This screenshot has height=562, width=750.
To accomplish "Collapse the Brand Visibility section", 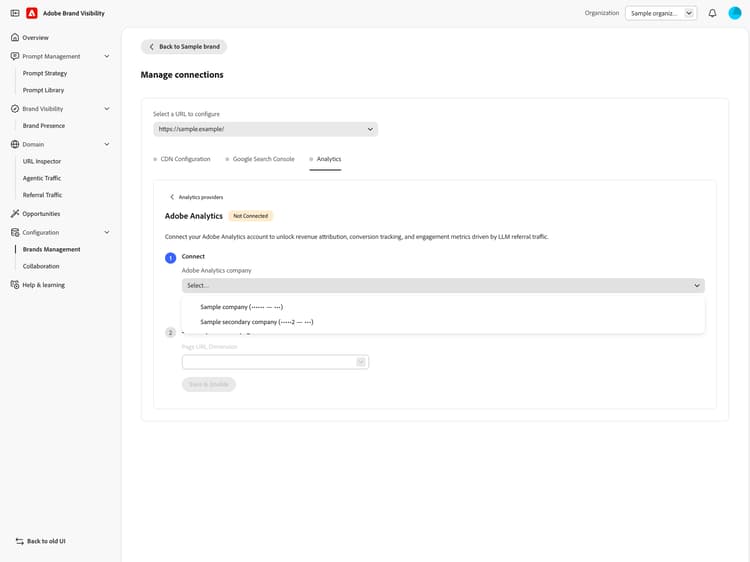I will coord(107,109).
